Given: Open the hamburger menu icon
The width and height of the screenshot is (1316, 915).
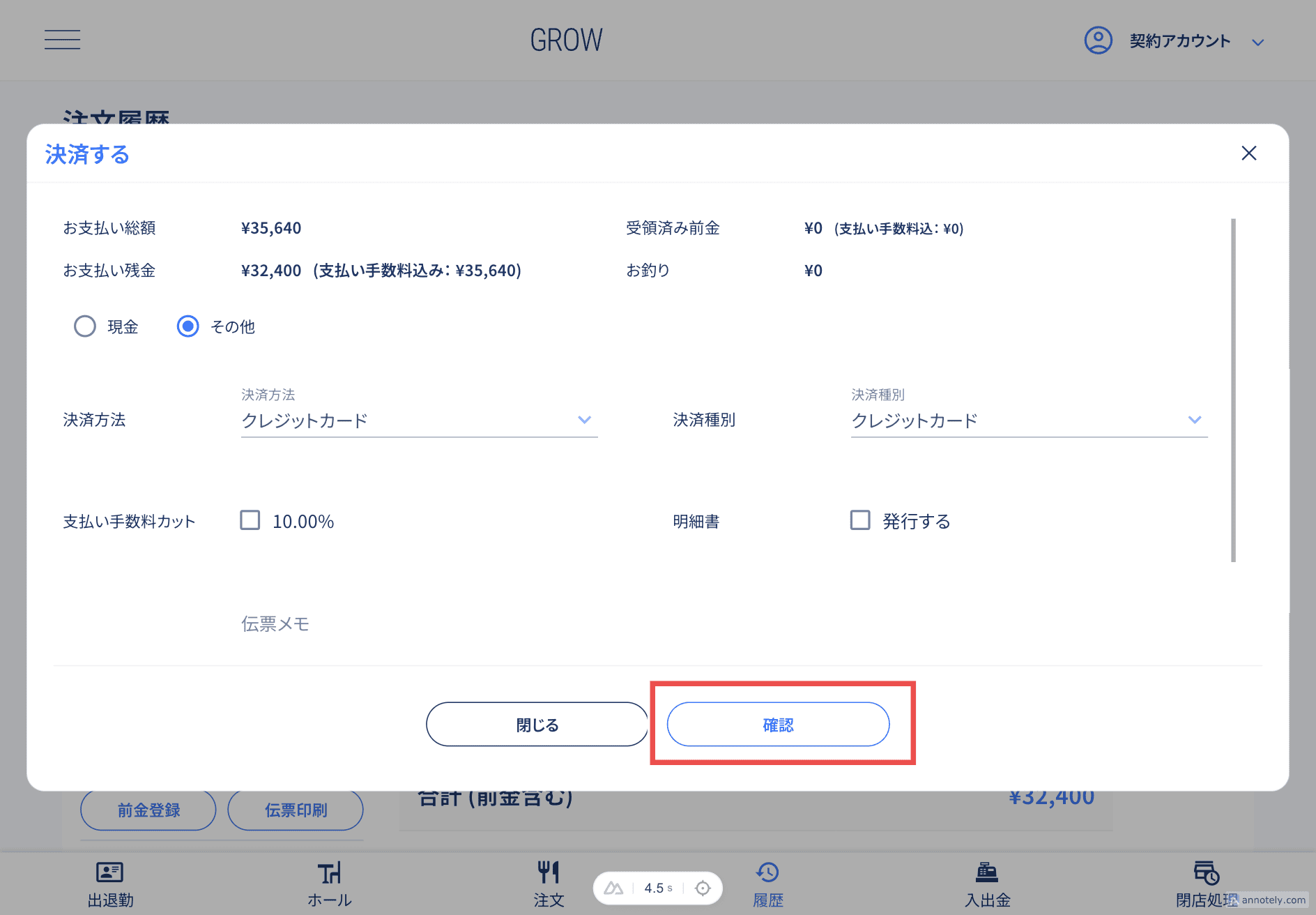Looking at the screenshot, I should 62,40.
